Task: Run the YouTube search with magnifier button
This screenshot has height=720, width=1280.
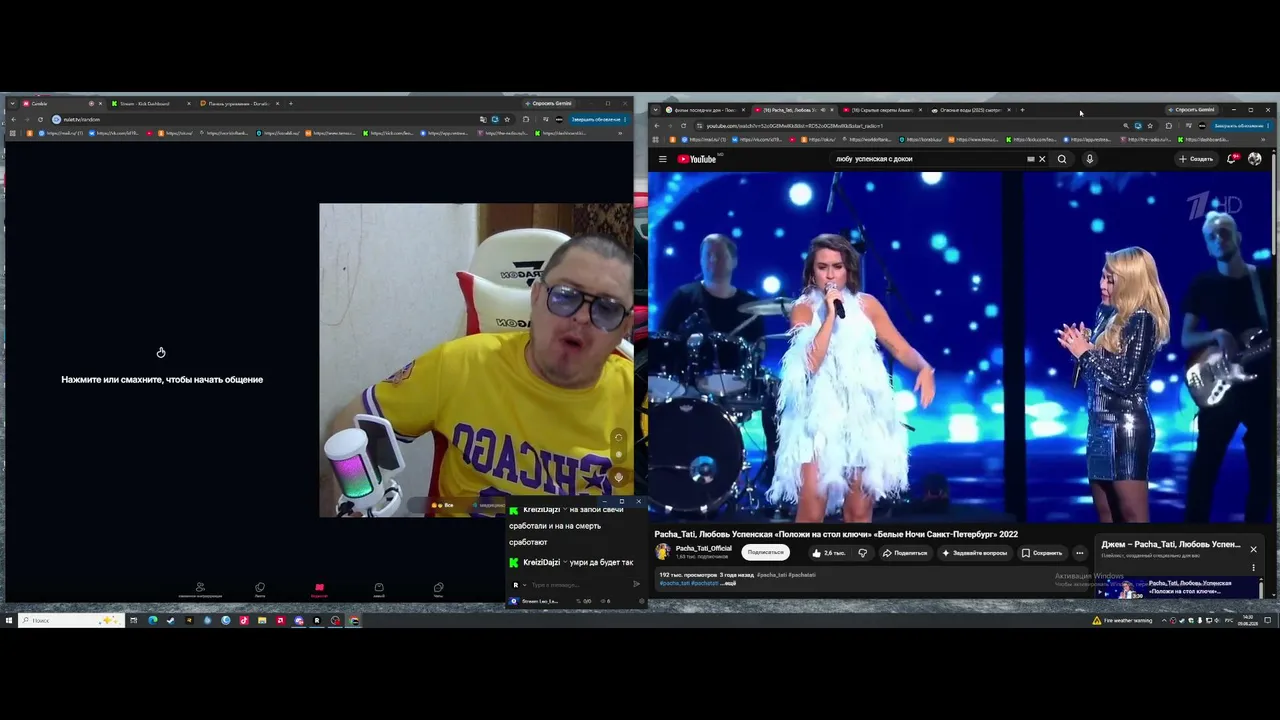Action: 1062,159
